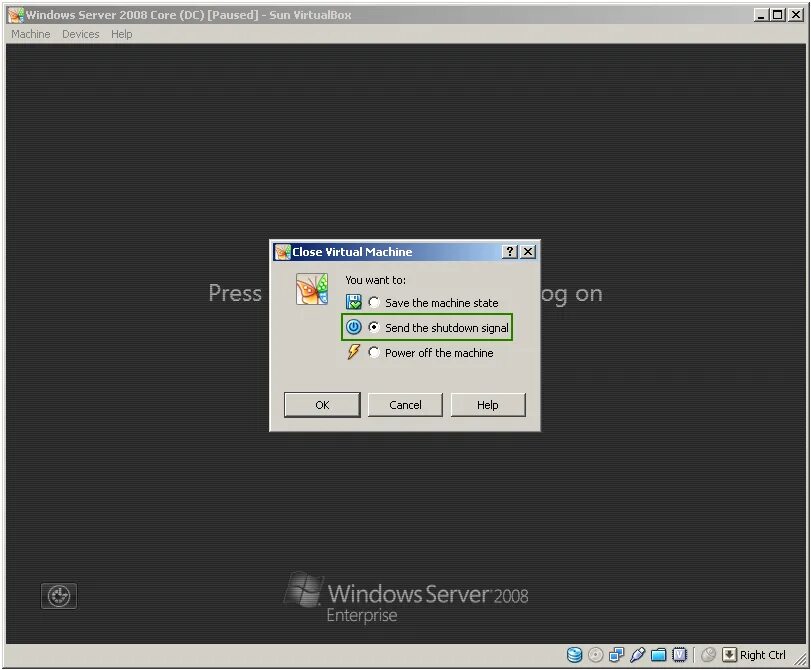Select Send the shutdown signal radio

[374, 327]
